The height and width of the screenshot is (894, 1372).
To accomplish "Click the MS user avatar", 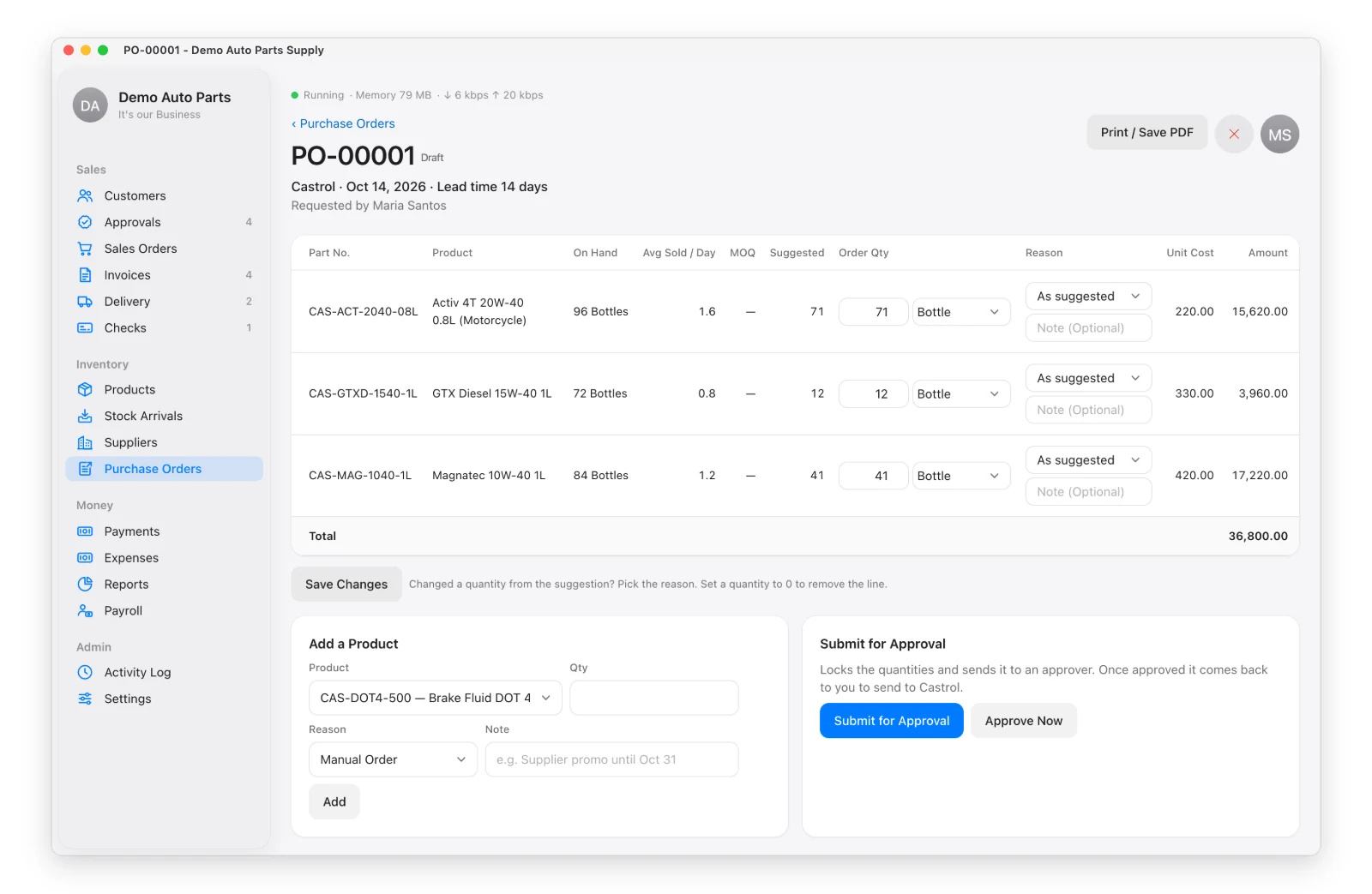I will pyautogui.click(x=1279, y=135).
